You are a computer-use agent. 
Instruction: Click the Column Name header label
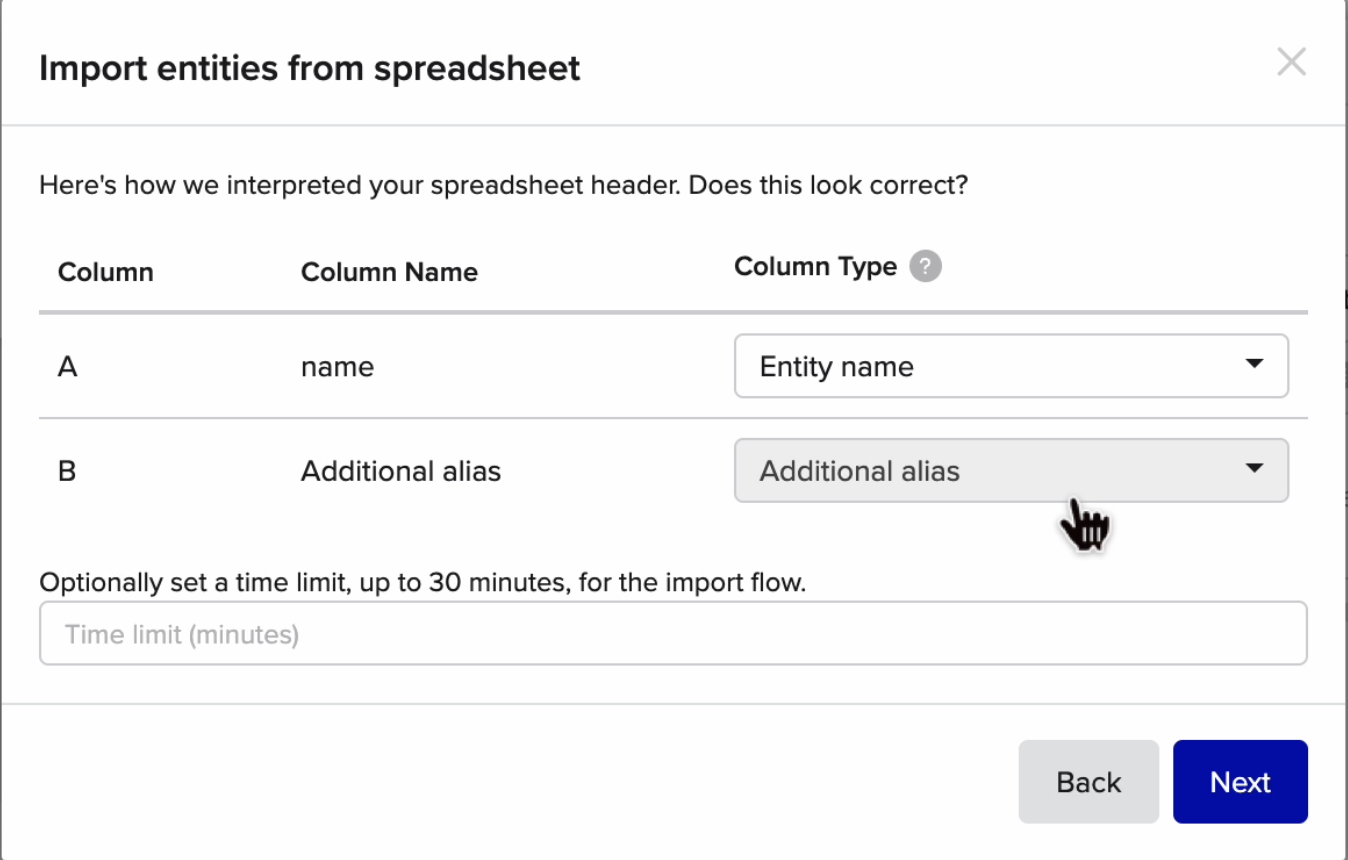pyautogui.click(x=389, y=272)
